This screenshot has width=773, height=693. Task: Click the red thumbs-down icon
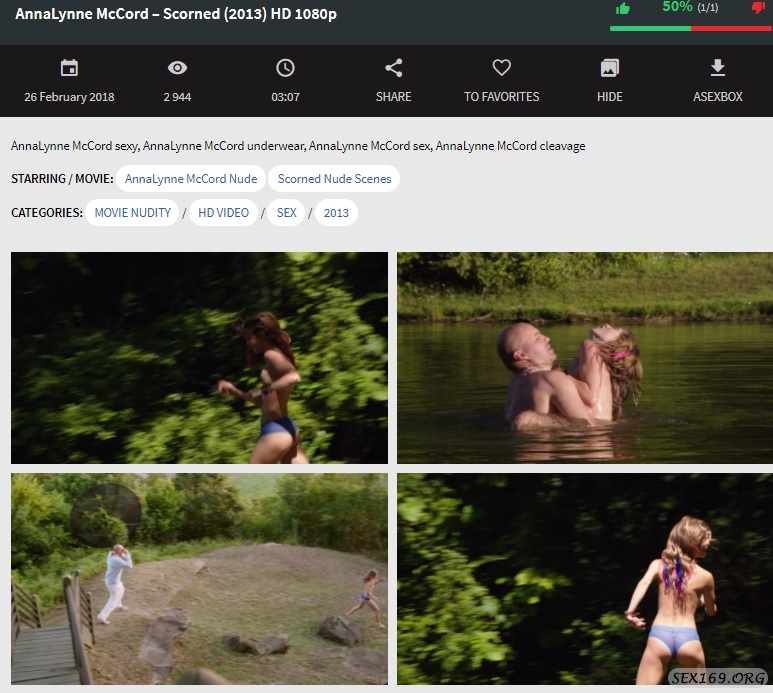pos(758,9)
